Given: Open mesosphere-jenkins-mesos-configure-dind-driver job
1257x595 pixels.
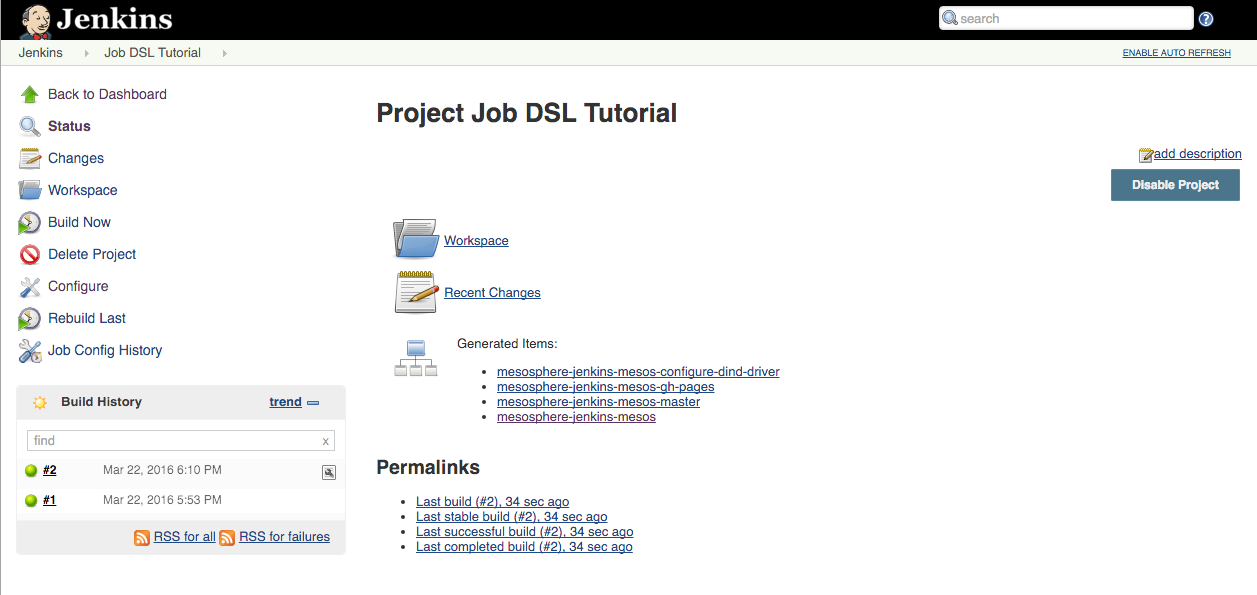Looking at the screenshot, I should pos(638,372).
